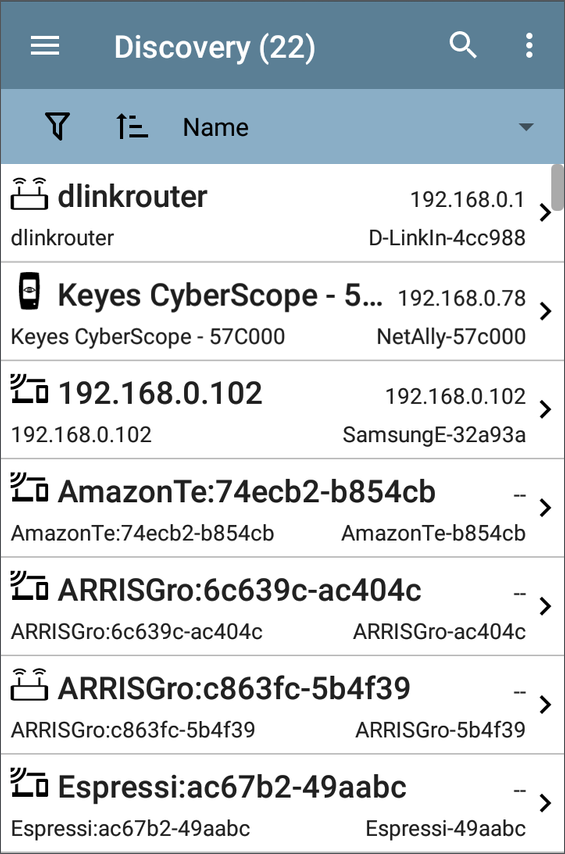Viewport: 565px width, 854px height.
Task: Open the hamburger navigation menu
Action: coord(45,46)
